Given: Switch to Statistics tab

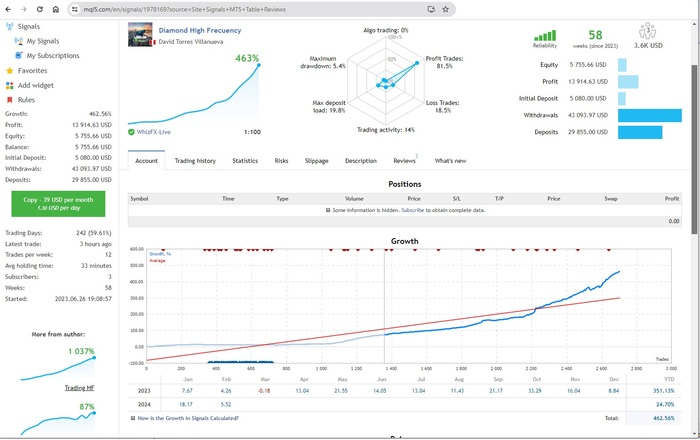Looking at the screenshot, I should (x=245, y=161).
